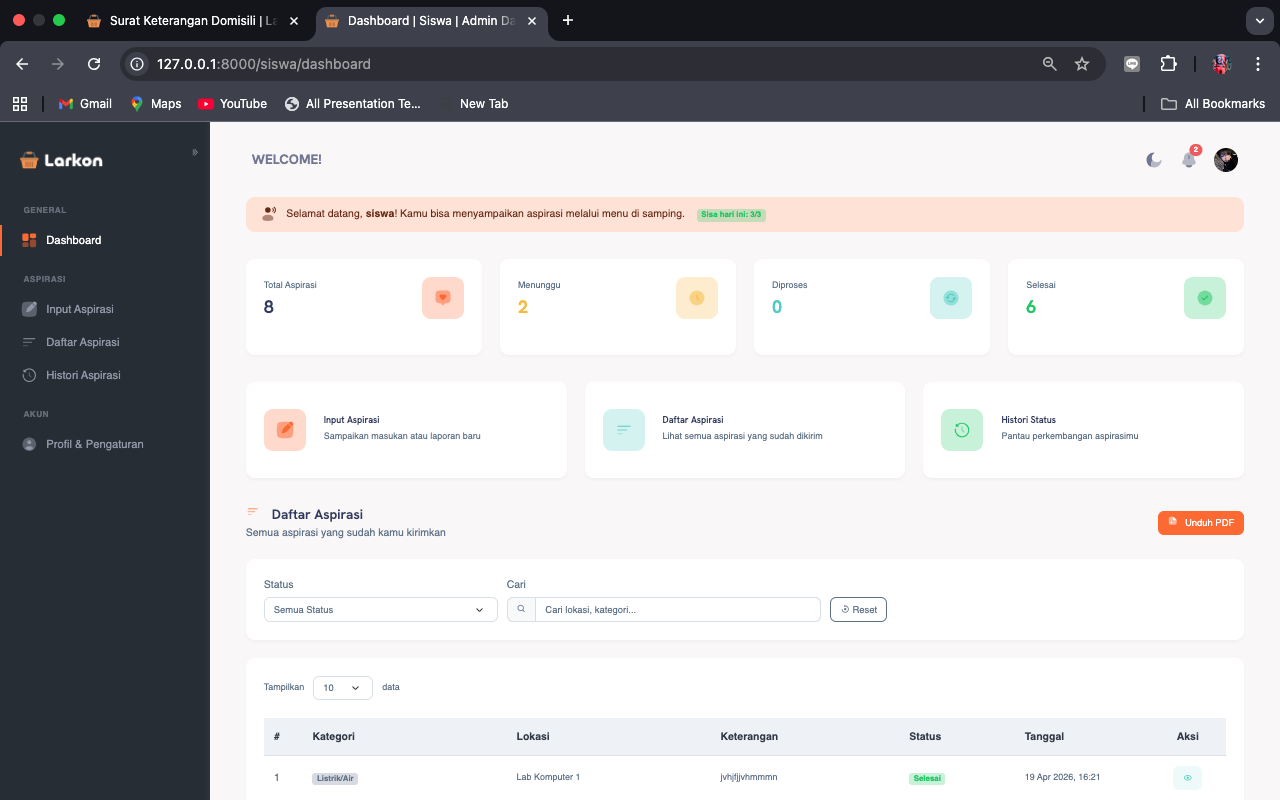Click orange edit icon on Input Aspirasi card

285,430
